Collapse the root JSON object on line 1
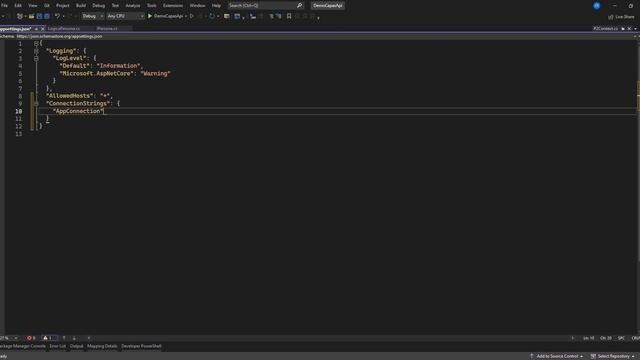Screen dimensions: 640x360 pyautogui.click(x=36, y=43)
